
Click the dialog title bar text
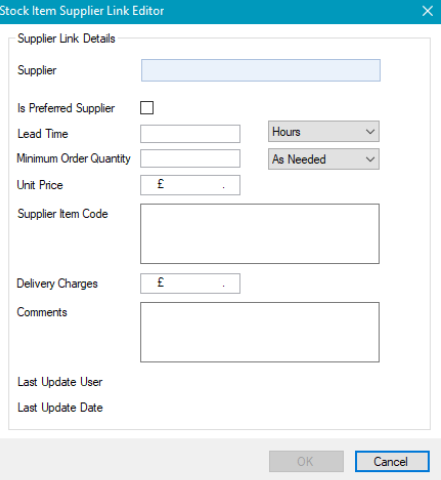82,11
